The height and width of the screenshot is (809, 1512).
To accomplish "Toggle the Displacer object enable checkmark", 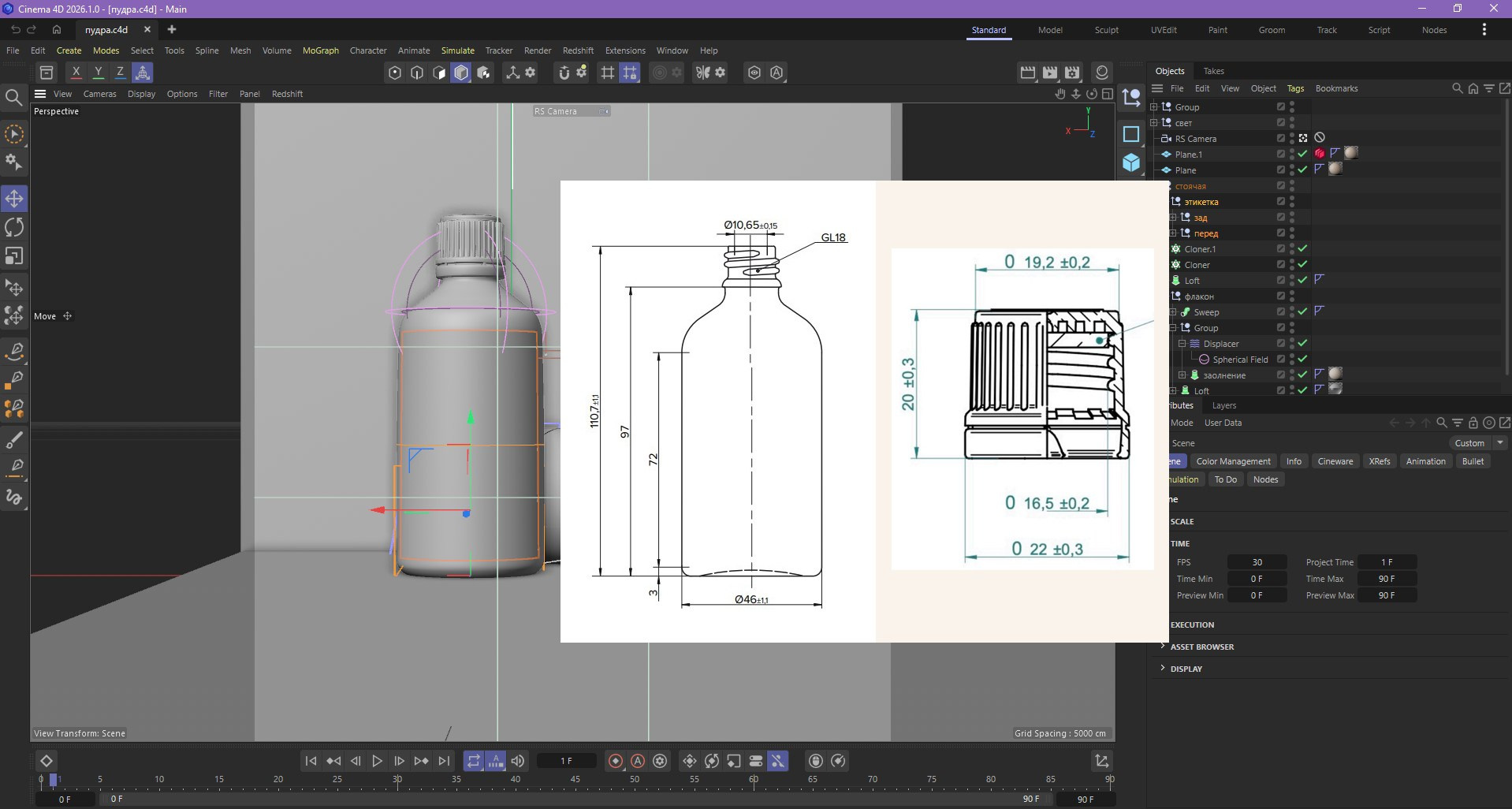I will 1302,344.
